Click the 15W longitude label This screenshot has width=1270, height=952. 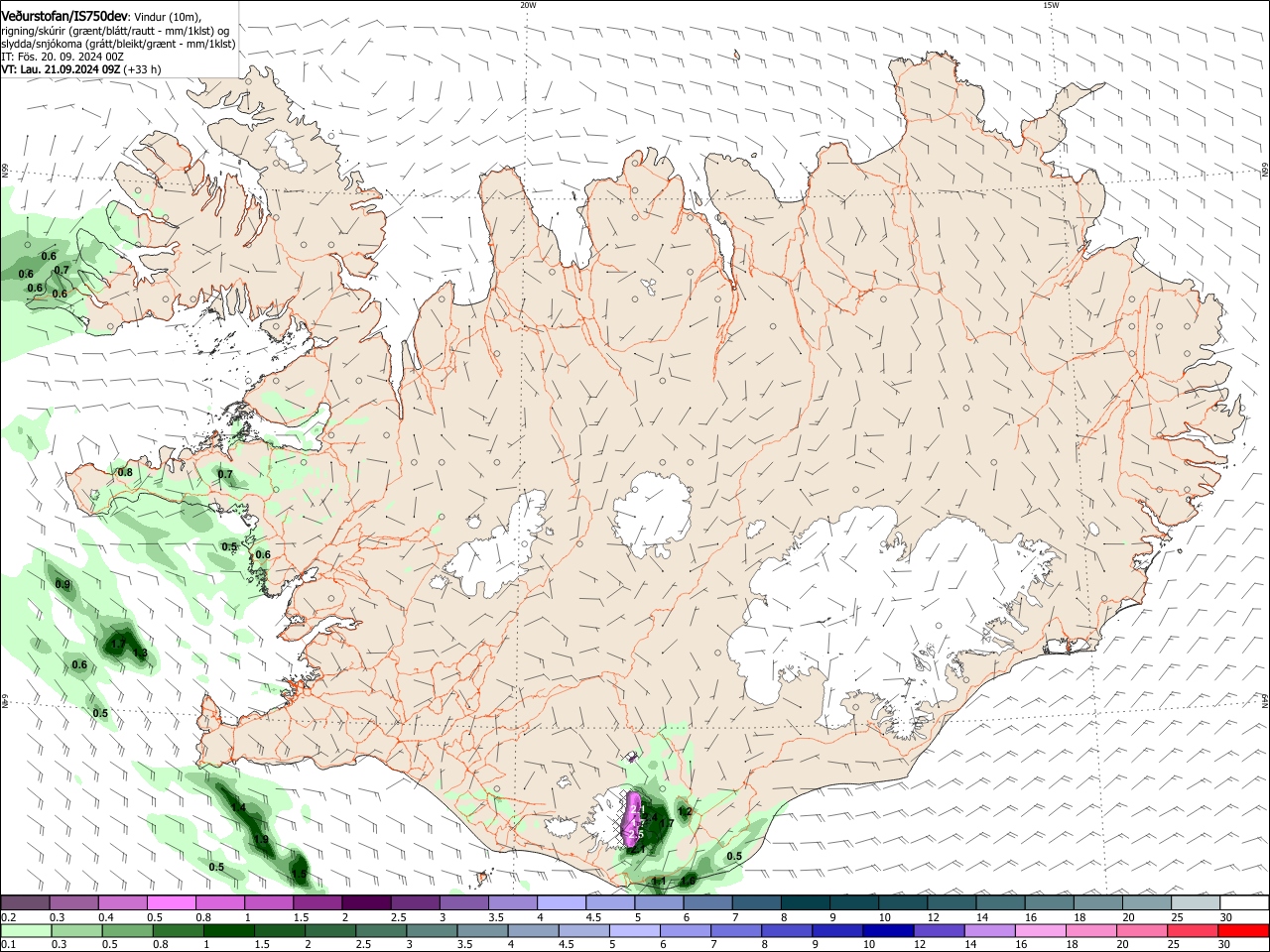[1051, 5]
